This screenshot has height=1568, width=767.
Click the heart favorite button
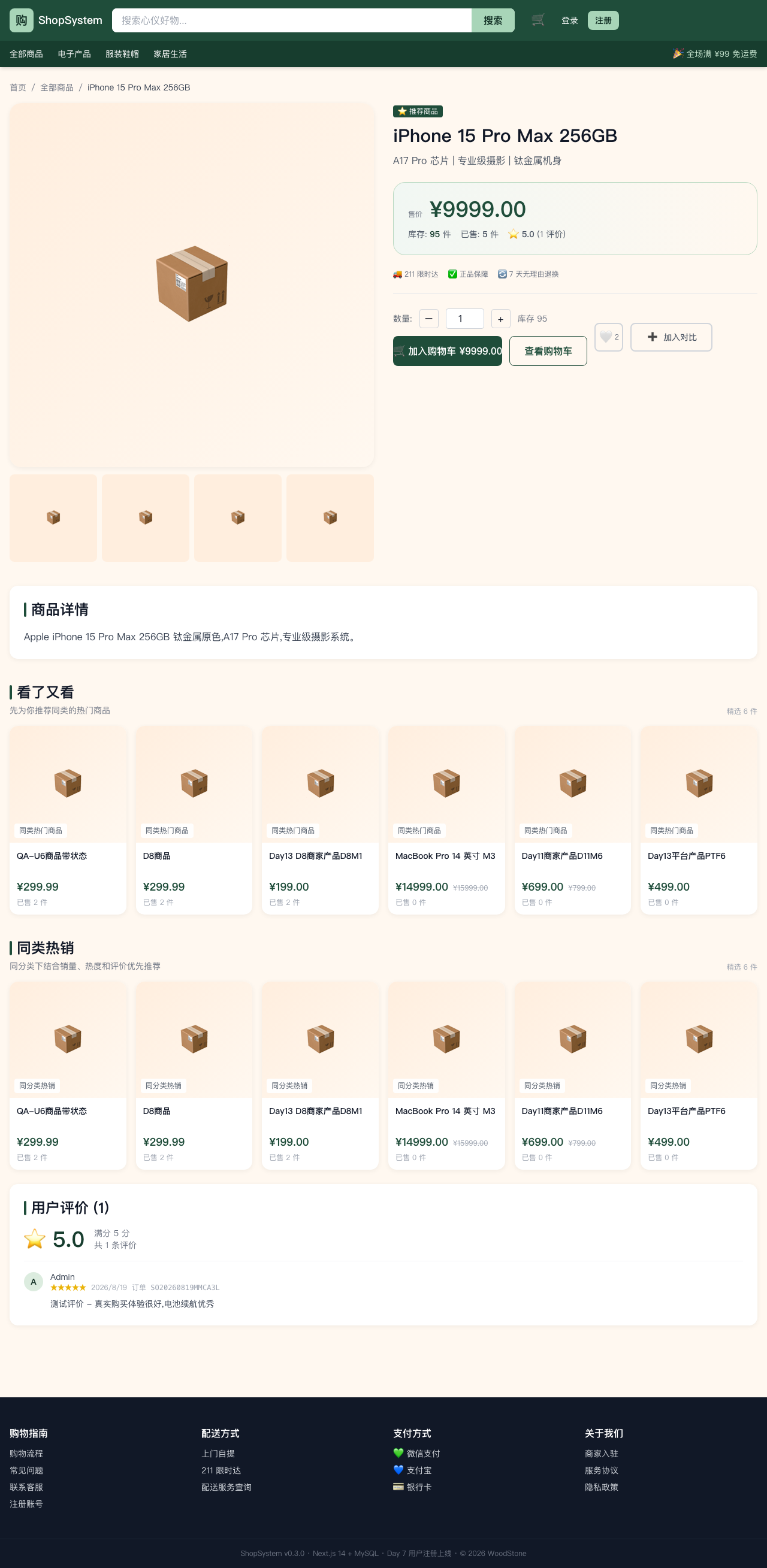click(x=608, y=337)
